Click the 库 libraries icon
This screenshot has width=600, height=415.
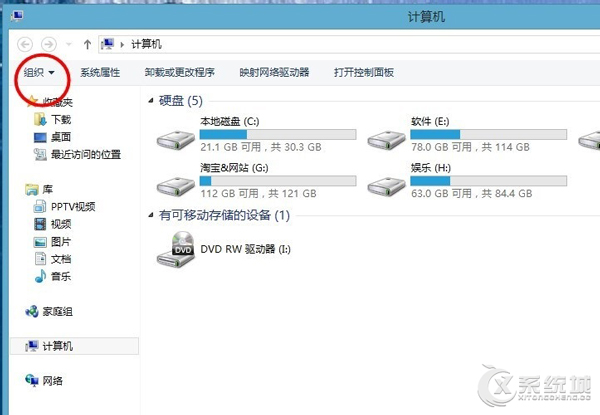pos(32,189)
